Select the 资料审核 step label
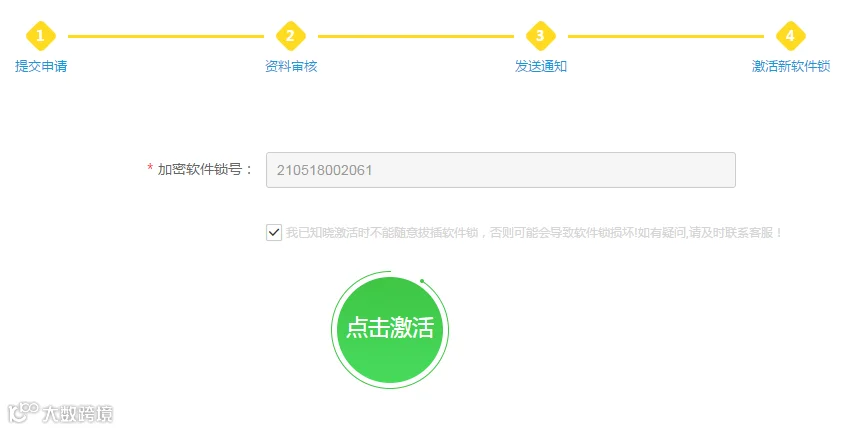 pyautogui.click(x=291, y=66)
